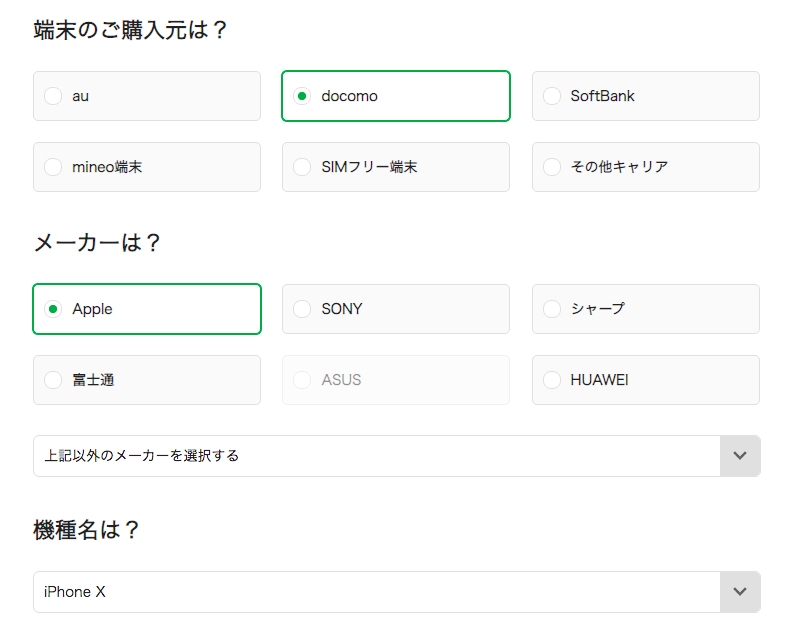Click the メーカーは？ heading

(97, 243)
